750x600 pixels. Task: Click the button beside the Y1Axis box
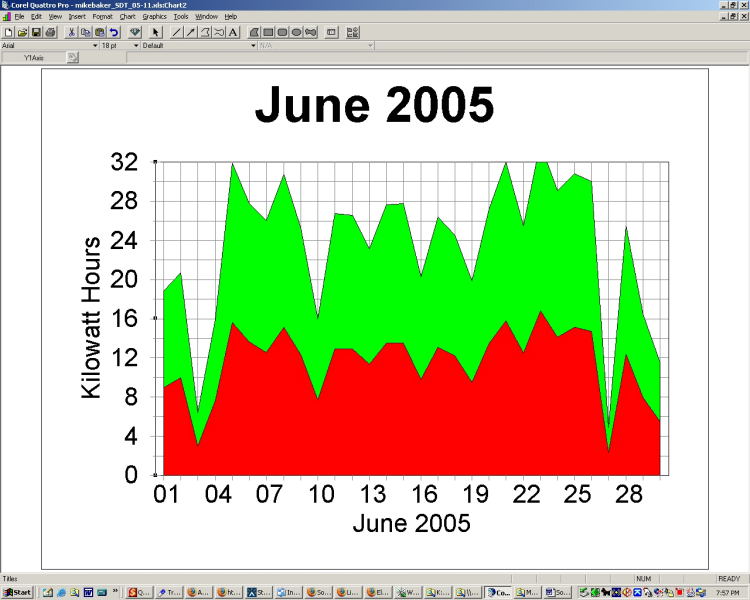point(72,57)
